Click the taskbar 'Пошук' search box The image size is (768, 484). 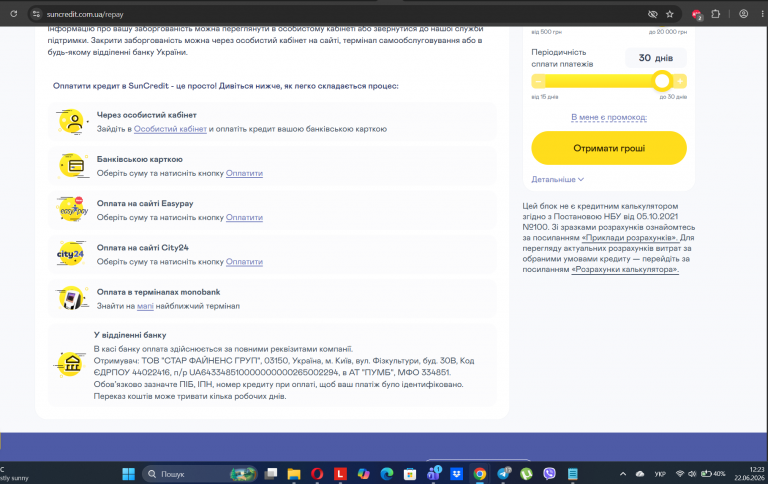[x=200, y=474]
